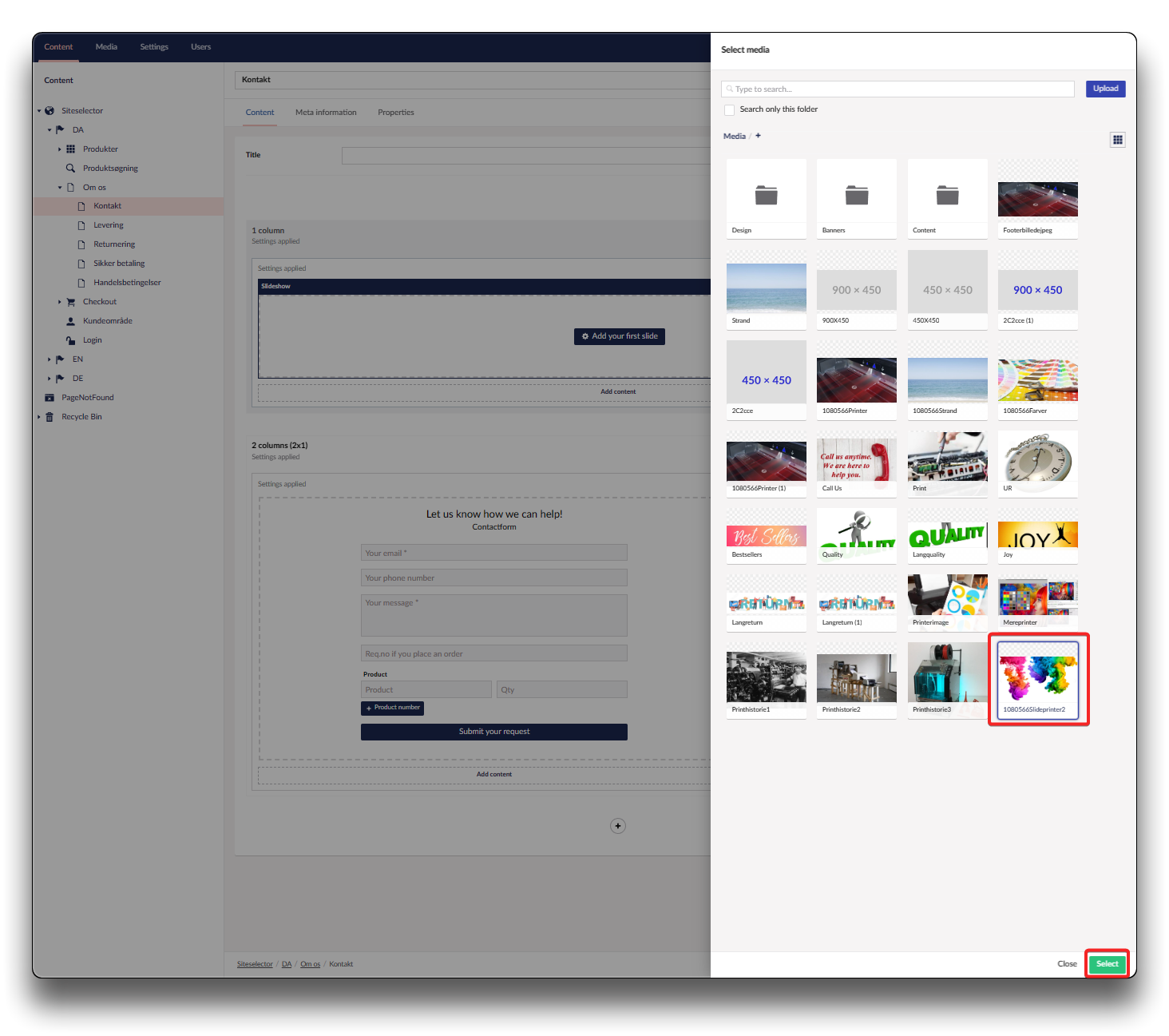Image resolution: width=1169 pixels, height=1036 pixels.
Task: Open the Design folder icon
Action: coord(766,195)
